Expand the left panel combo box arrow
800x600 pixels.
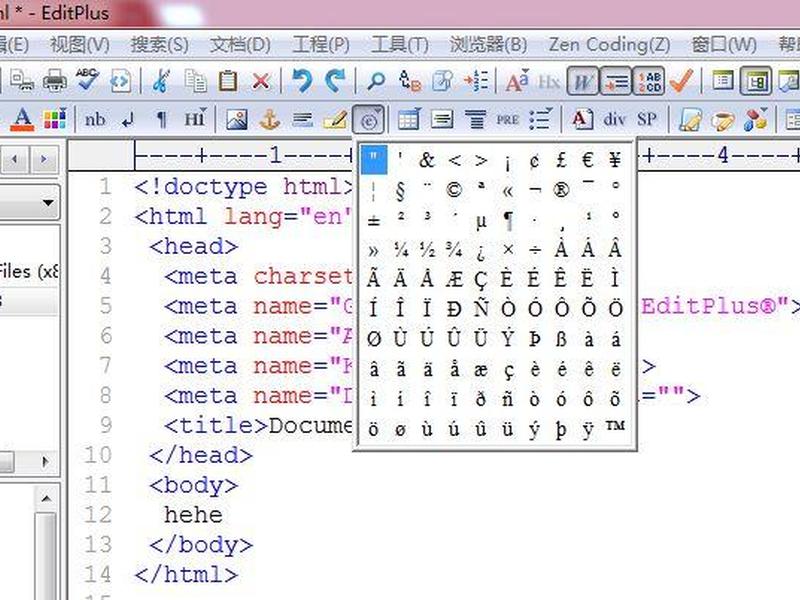tap(48, 203)
